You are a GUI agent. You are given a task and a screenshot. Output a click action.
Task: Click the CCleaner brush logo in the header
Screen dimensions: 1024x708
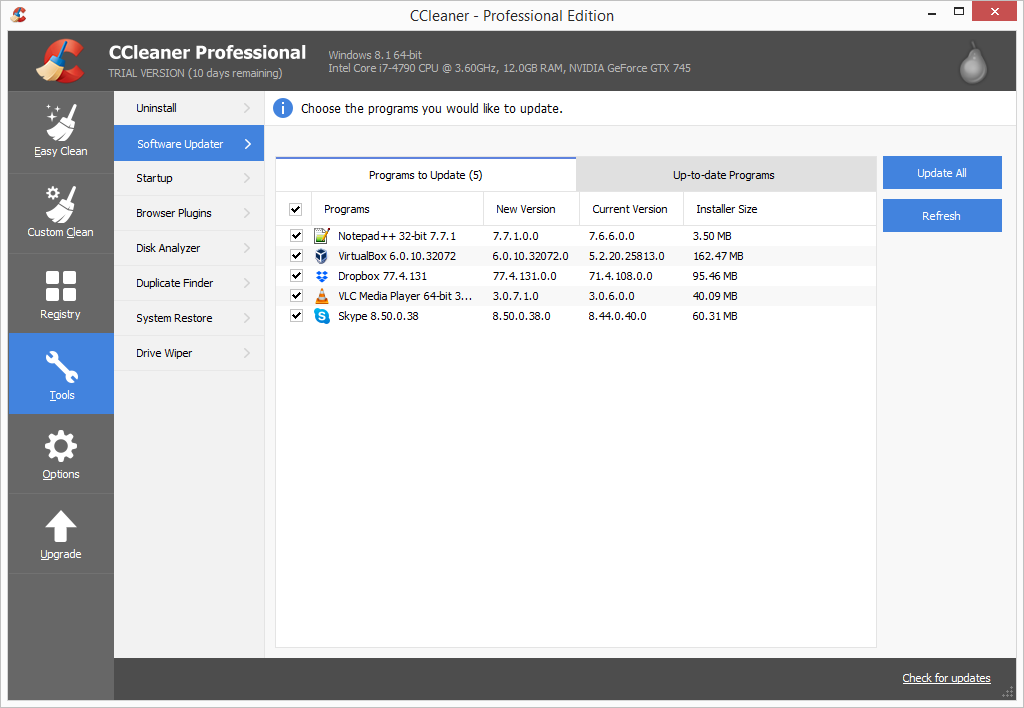coord(61,60)
